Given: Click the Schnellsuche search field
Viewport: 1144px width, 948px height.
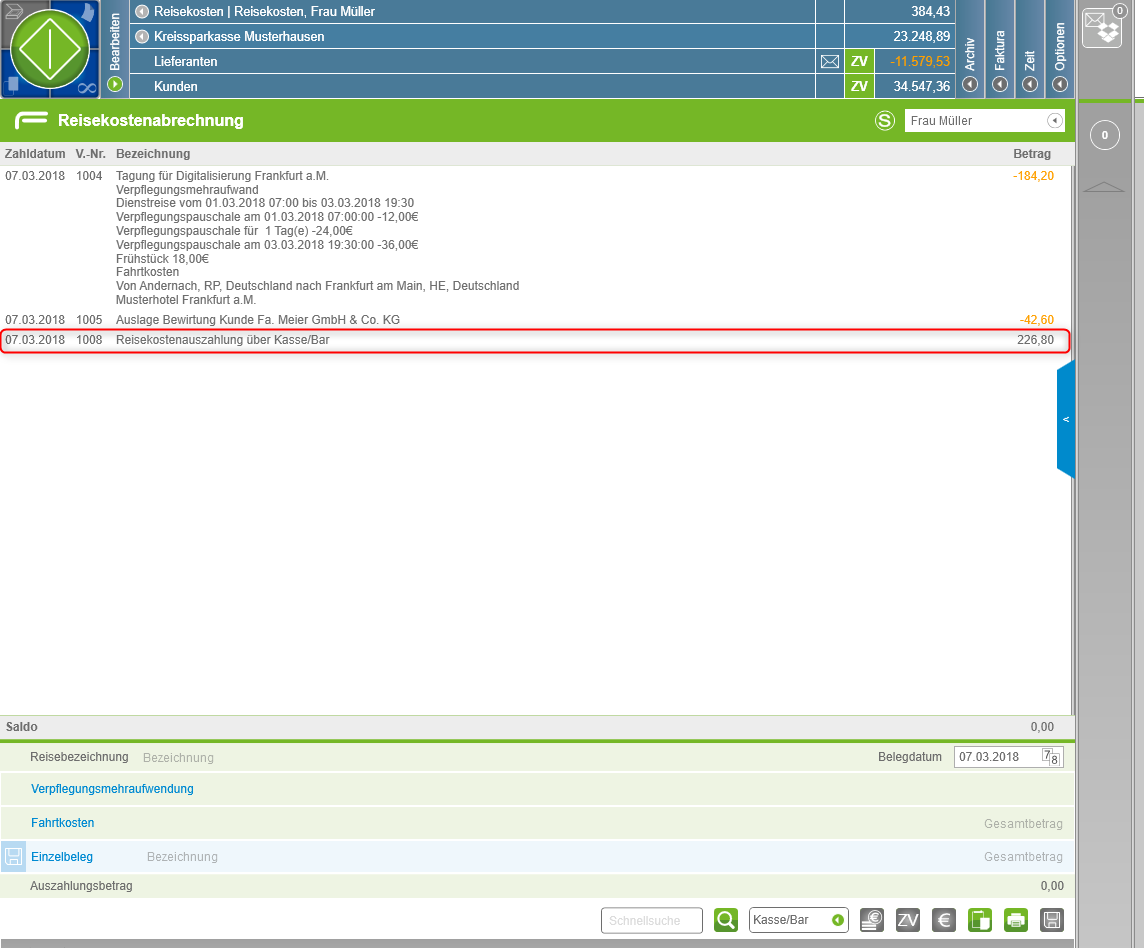Looking at the screenshot, I should [x=651, y=920].
